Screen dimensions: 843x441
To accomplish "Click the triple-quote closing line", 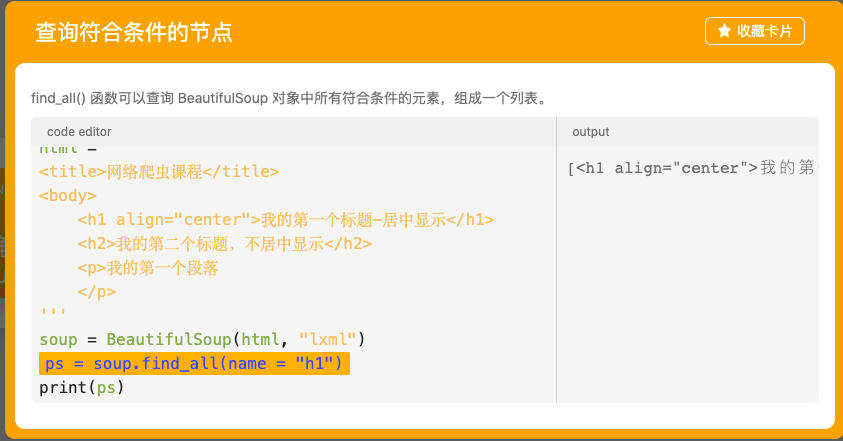I will (50, 315).
